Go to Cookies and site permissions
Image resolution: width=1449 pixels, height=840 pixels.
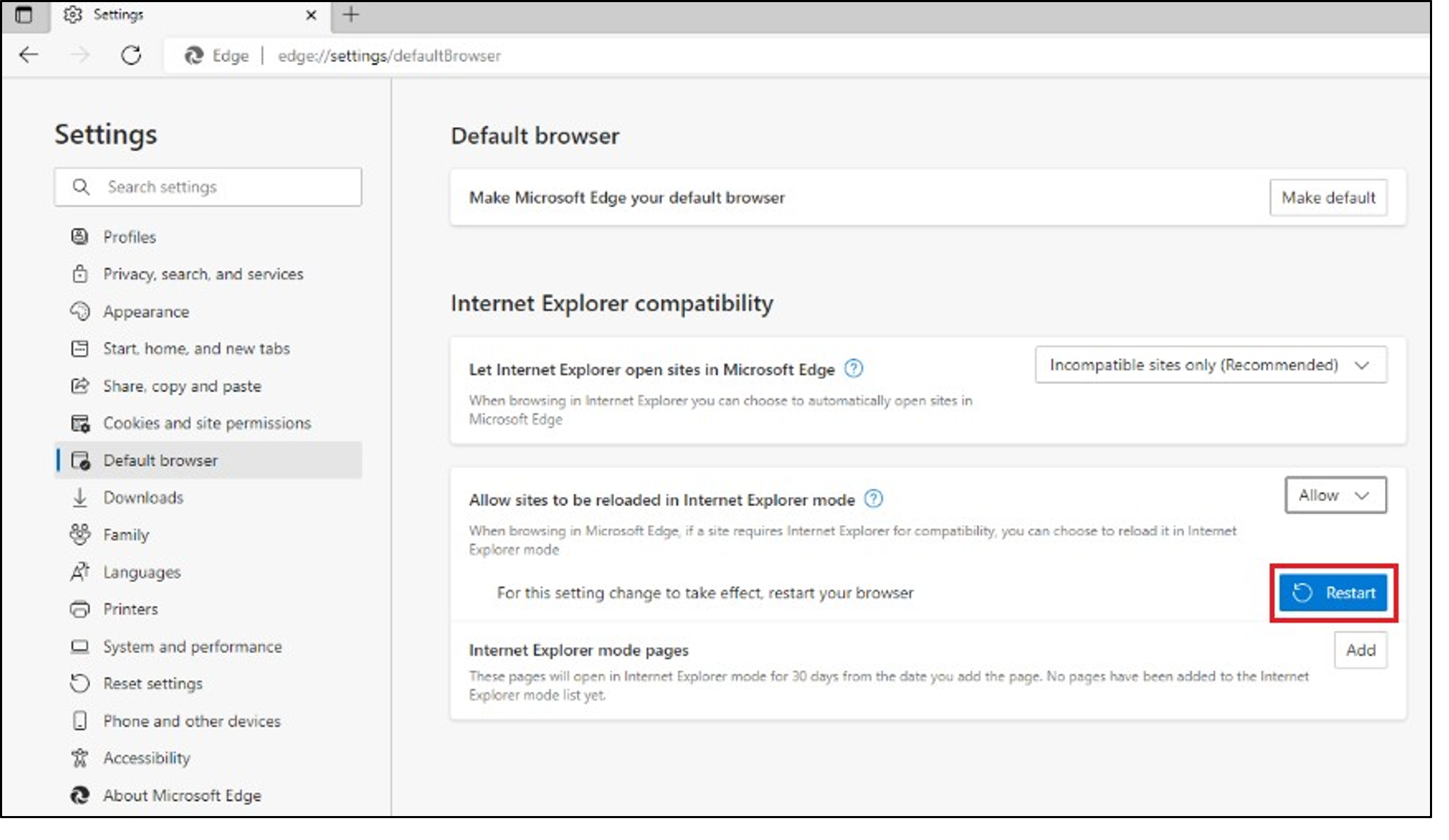[209, 423]
